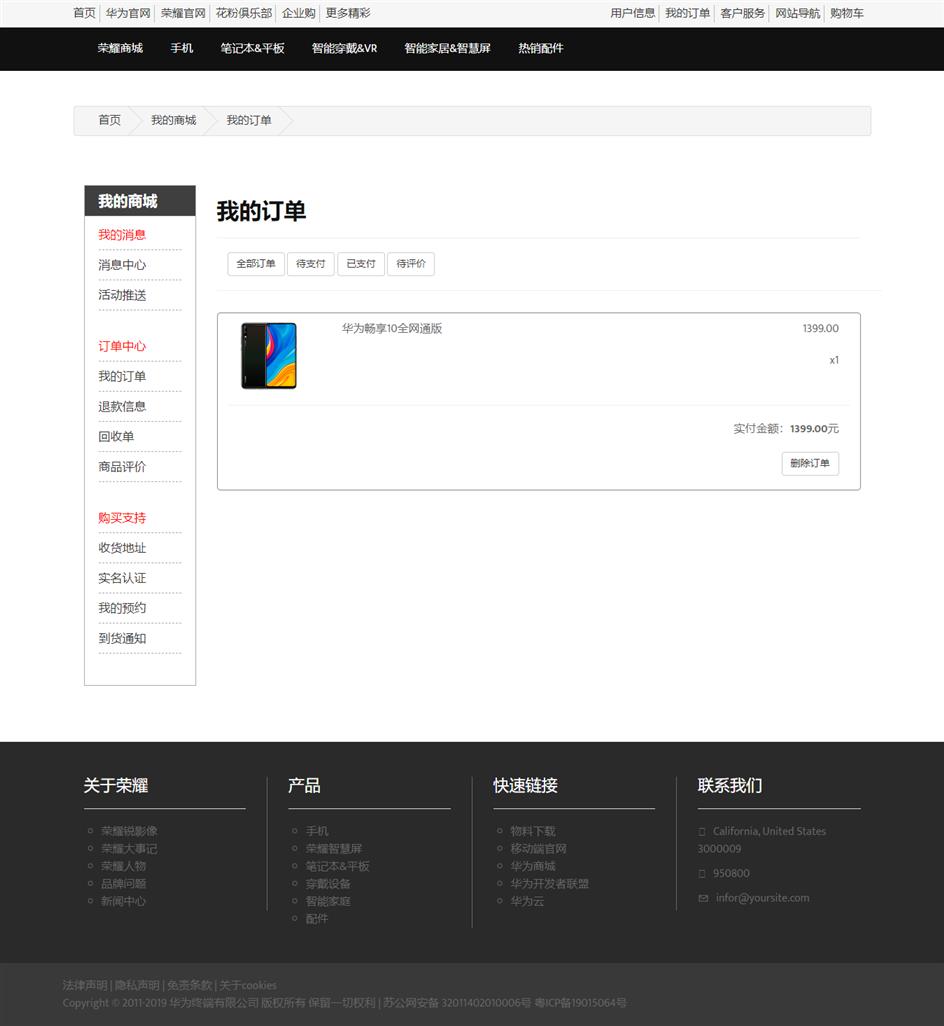Click the product name 华为畅享10全网通版
The width and height of the screenshot is (944, 1026).
click(x=392, y=328)
